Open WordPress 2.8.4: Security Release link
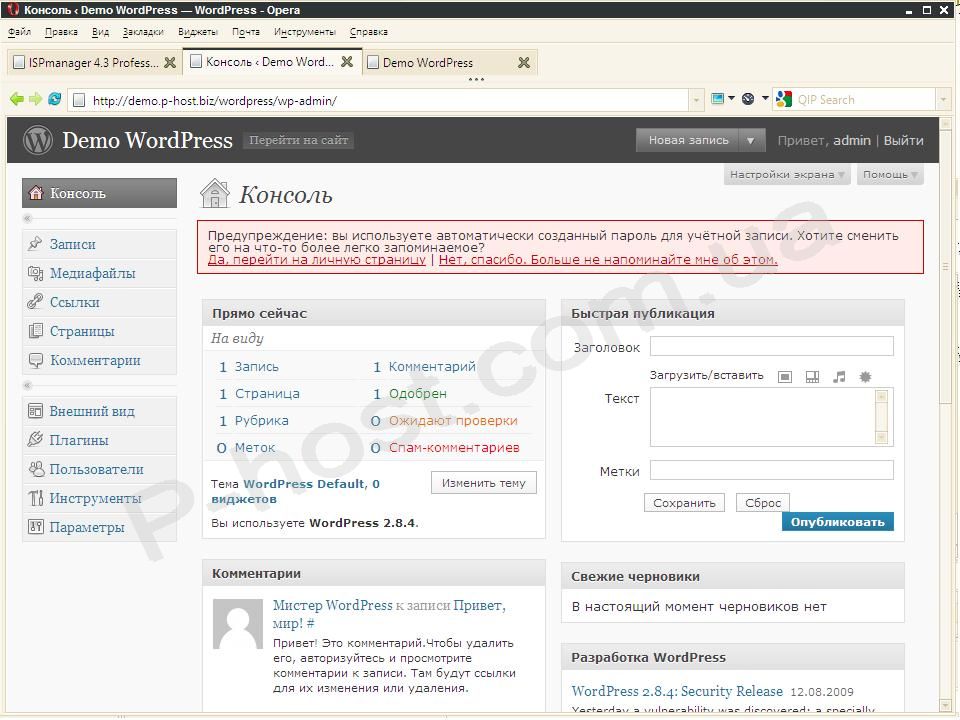 [x=677, y=691]
